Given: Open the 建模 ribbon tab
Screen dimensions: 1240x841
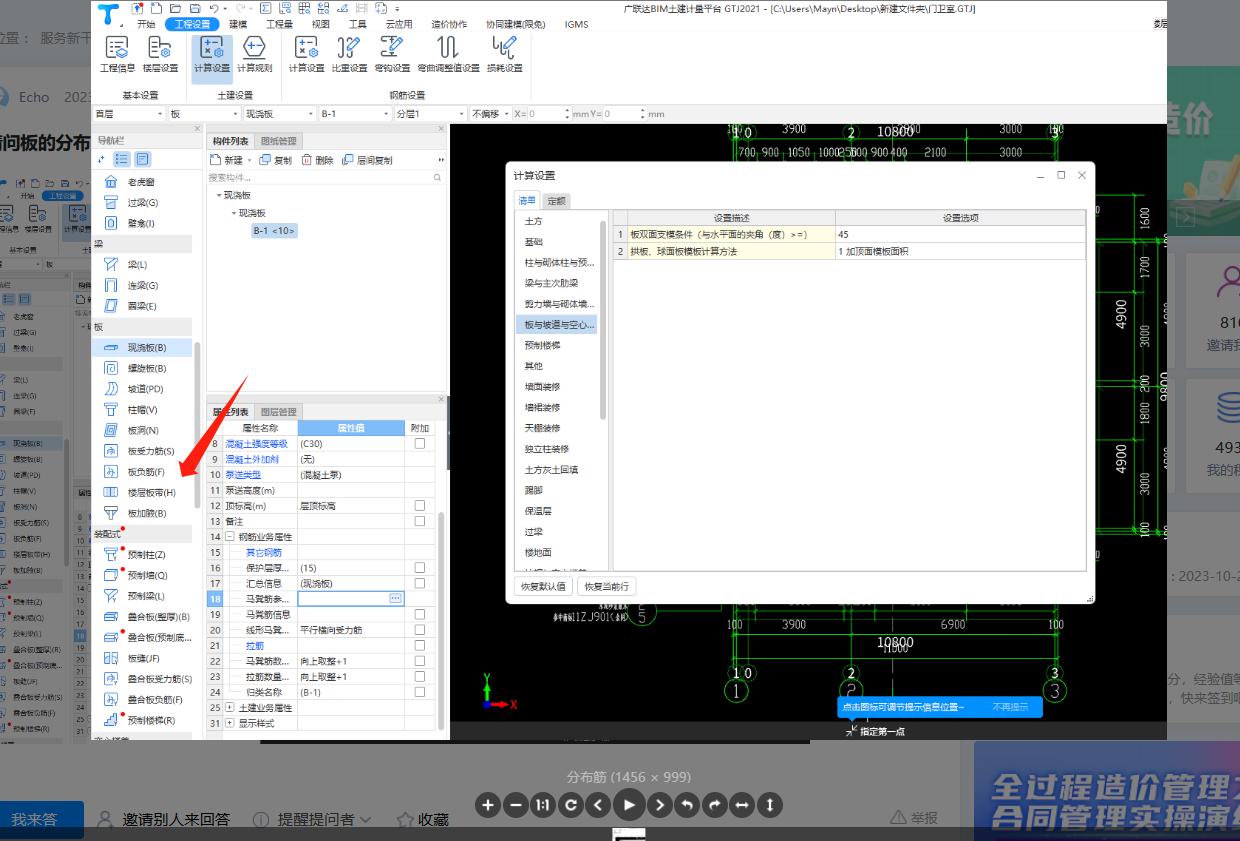Looking at the screenshot, I should coord(238,24).
